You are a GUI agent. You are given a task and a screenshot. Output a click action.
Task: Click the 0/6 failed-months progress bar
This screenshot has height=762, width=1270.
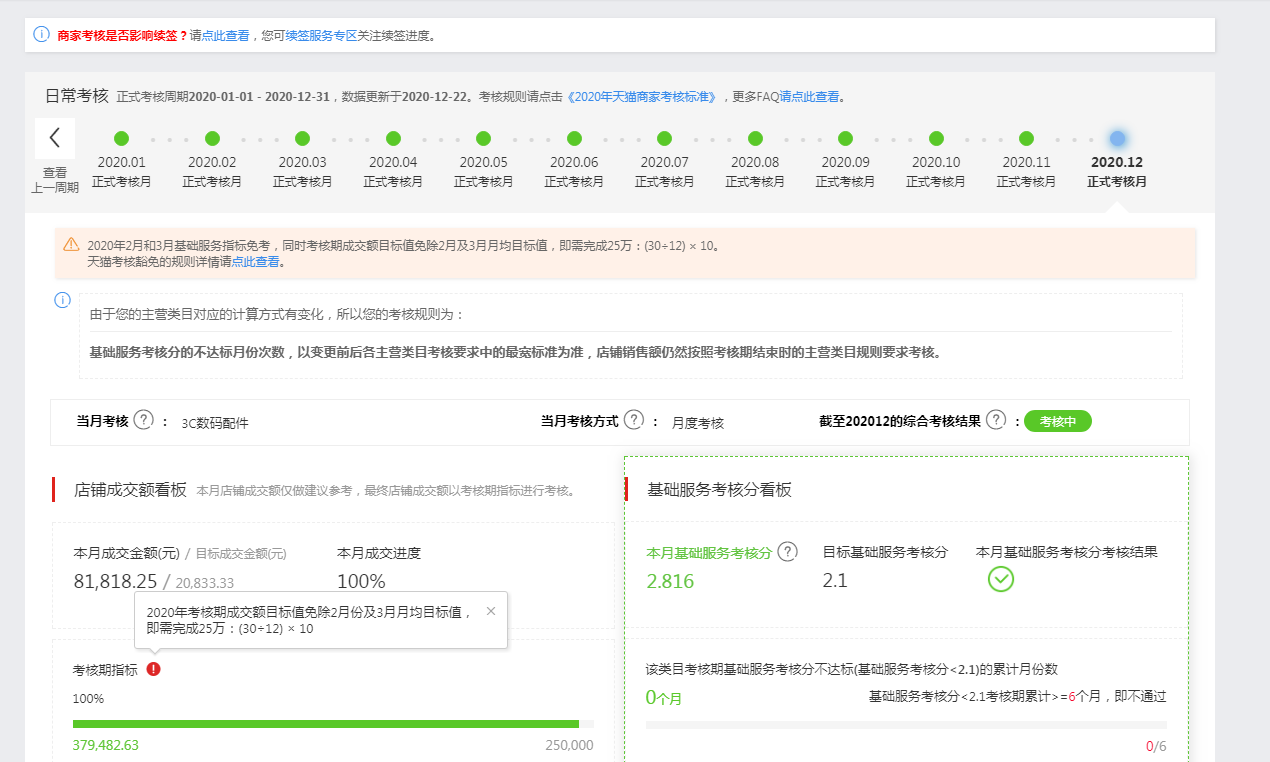[x=906, y=725]
